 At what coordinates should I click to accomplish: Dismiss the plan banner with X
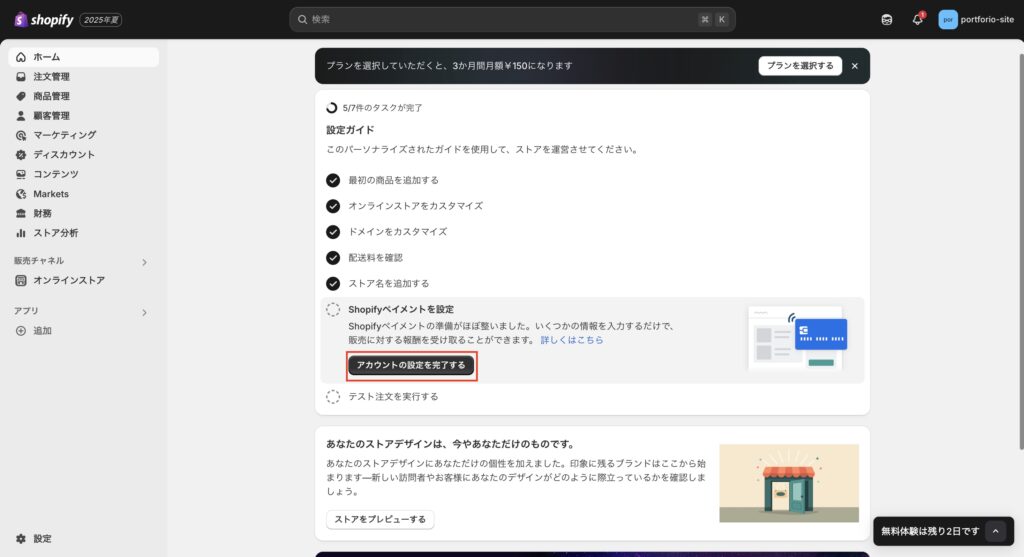pos(854,66)
